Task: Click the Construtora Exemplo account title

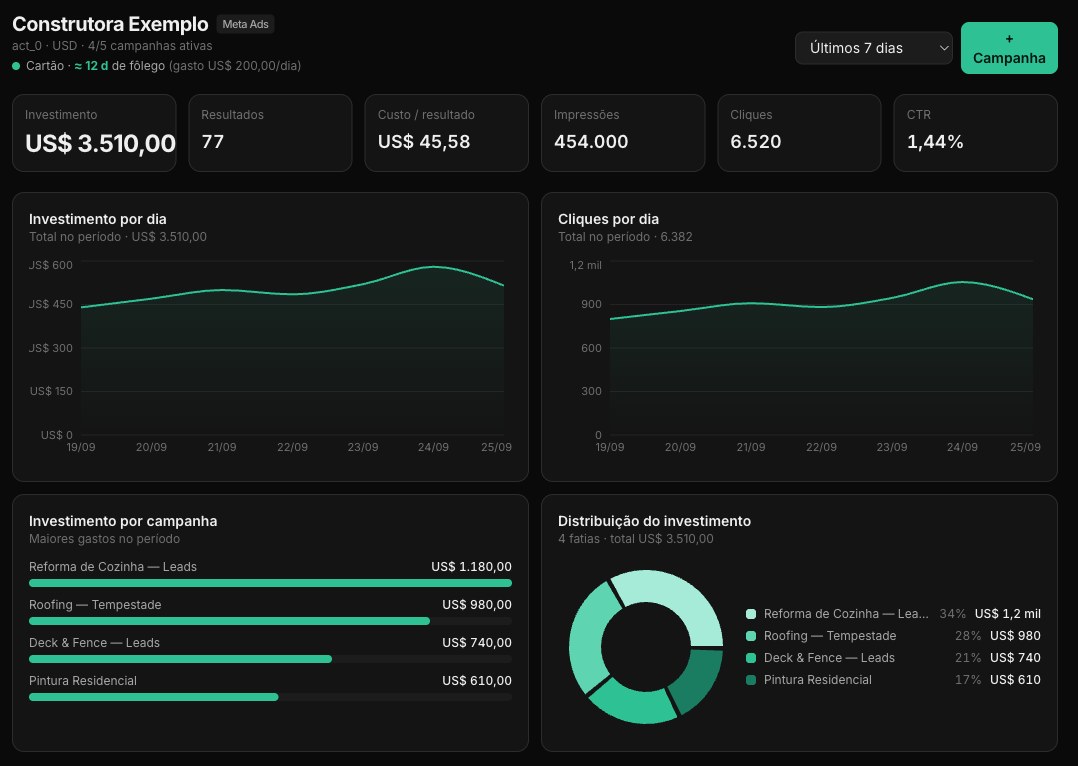Action: (110, 24)
